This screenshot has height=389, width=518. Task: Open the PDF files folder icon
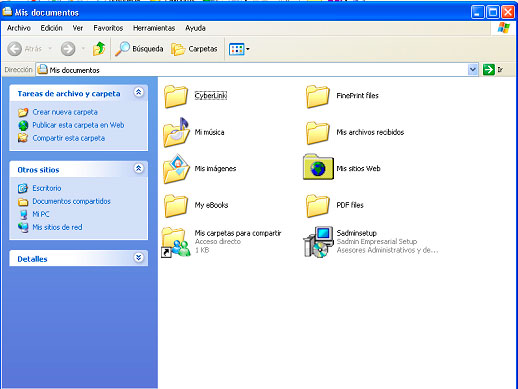click(x=318, y=206)
